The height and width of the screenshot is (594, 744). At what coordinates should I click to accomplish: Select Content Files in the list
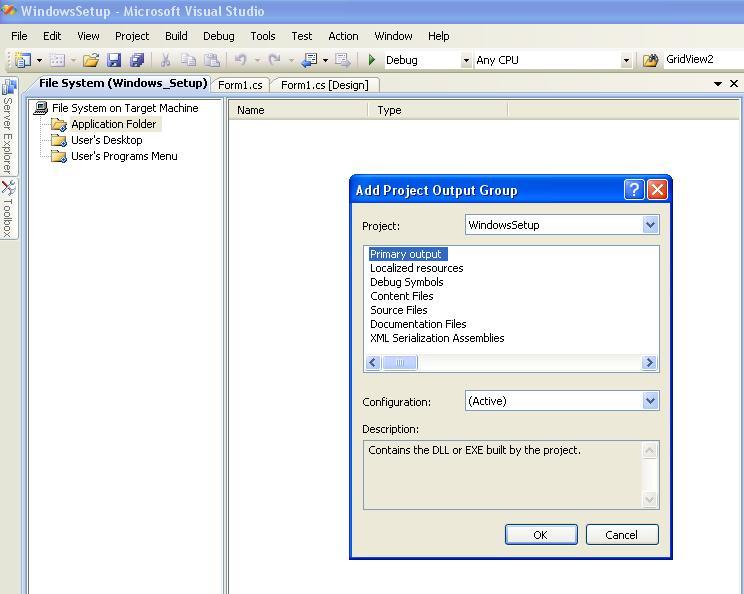[x=402, y=296]
